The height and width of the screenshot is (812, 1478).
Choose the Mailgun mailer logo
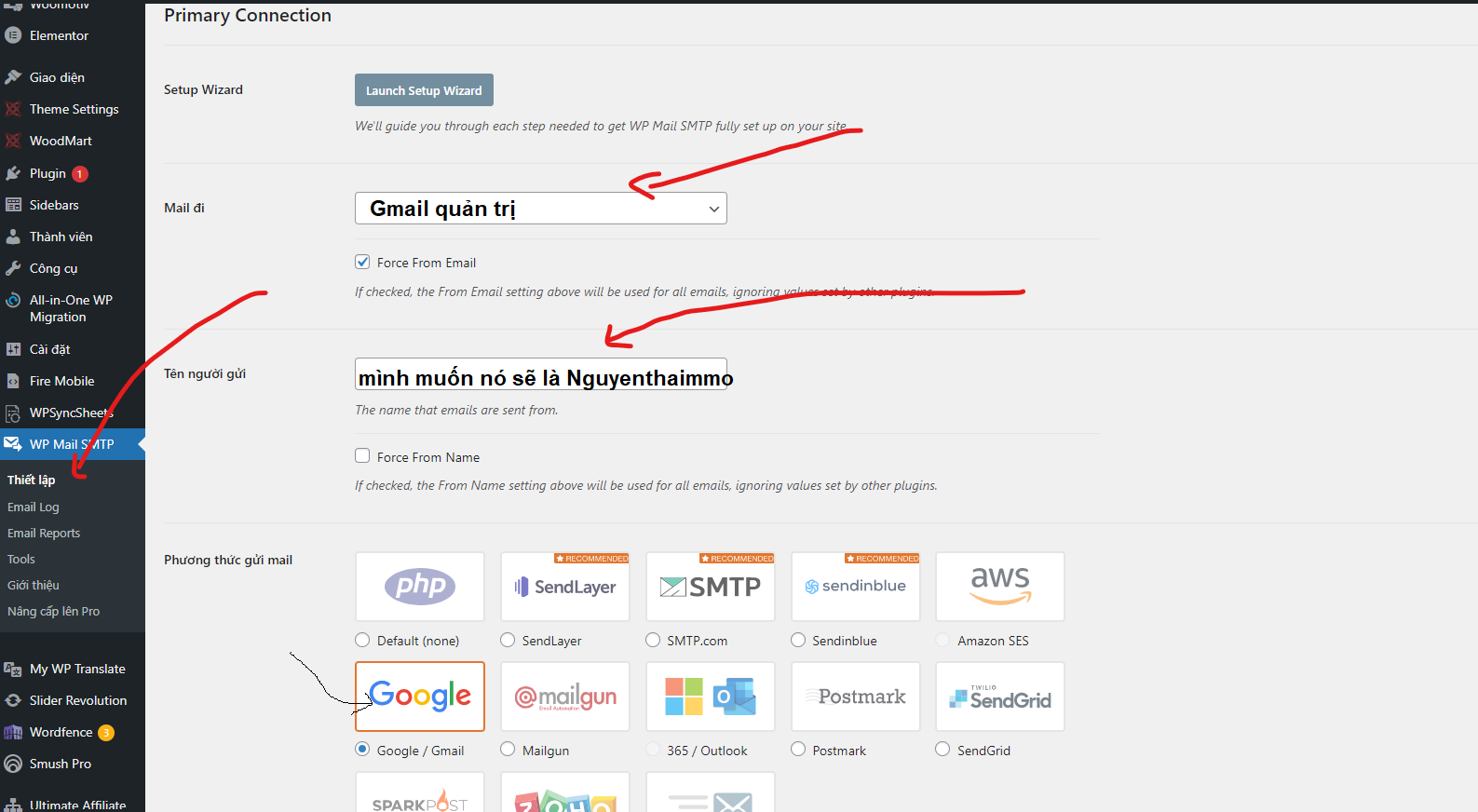coord(565,697)
